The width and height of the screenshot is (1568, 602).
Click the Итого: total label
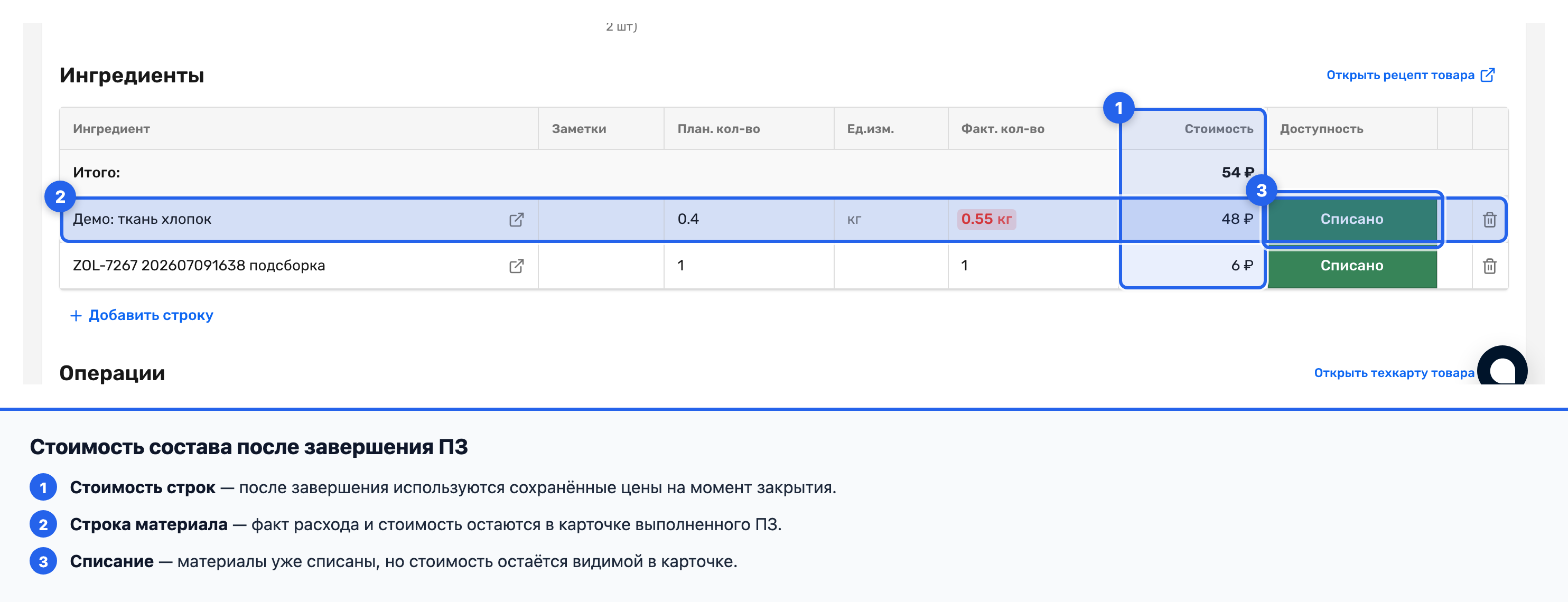point(96,172)
